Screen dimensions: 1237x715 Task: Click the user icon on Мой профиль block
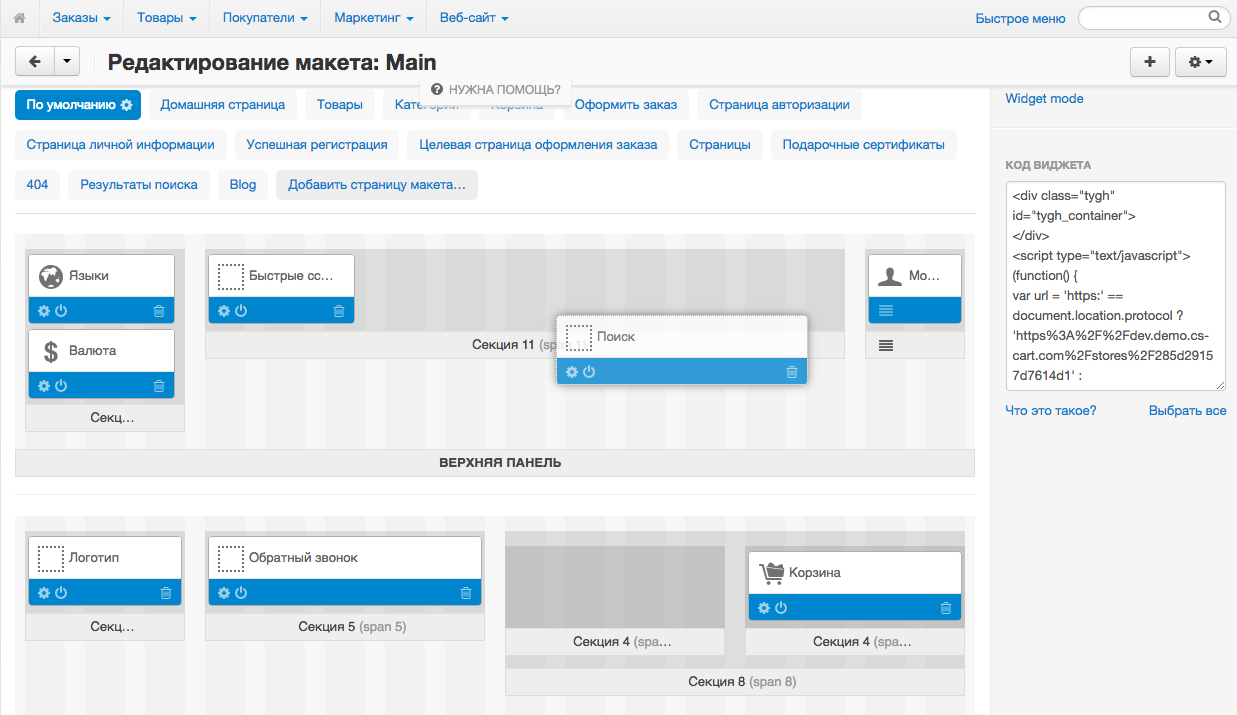click(x=890, y=275)
